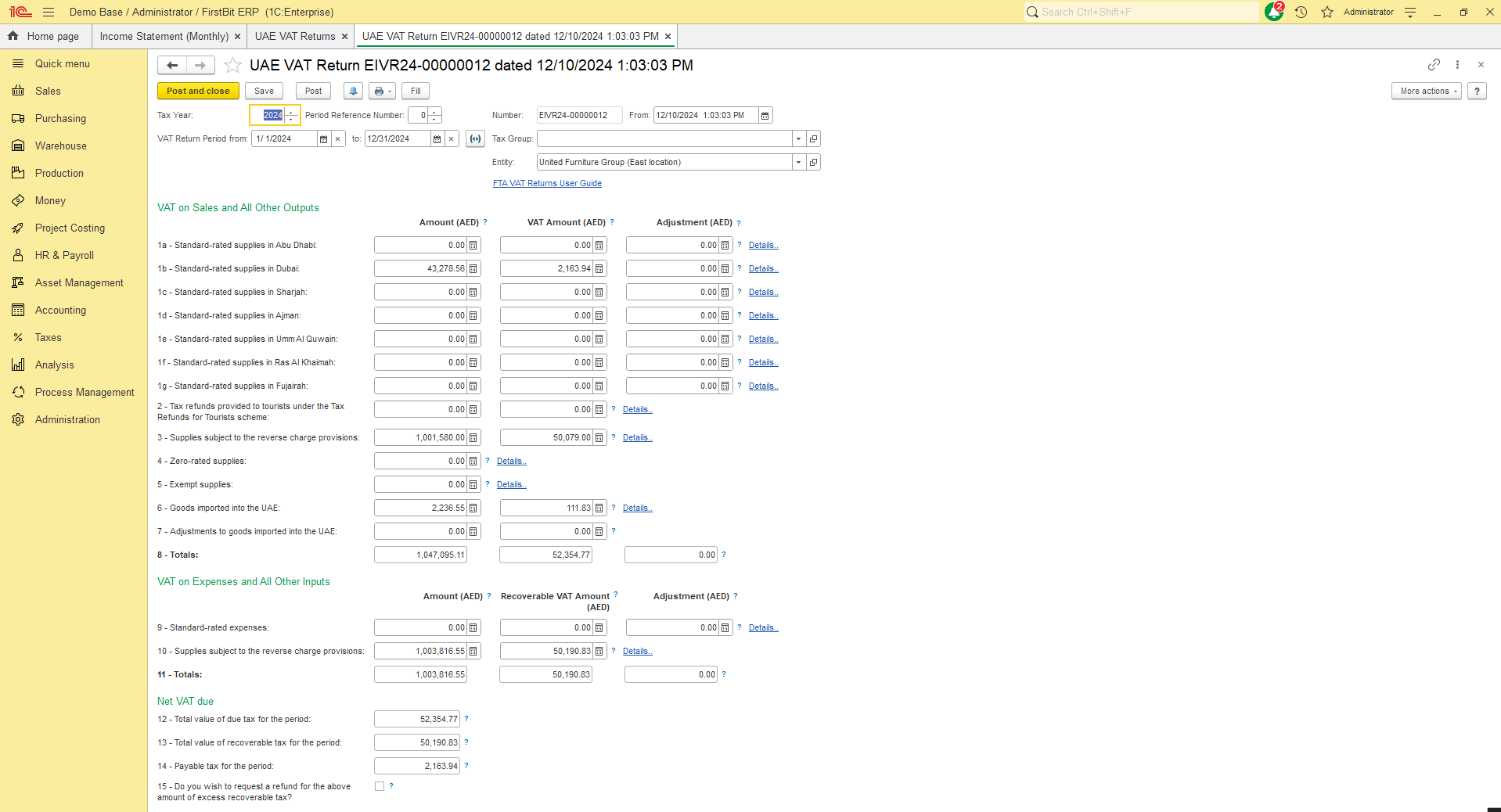Image resolution: width=1501 pixels, height=812 pixels.
Task: Expand the Tax Group dropdown
Action: pyautogui.click(x=798, y=139)
